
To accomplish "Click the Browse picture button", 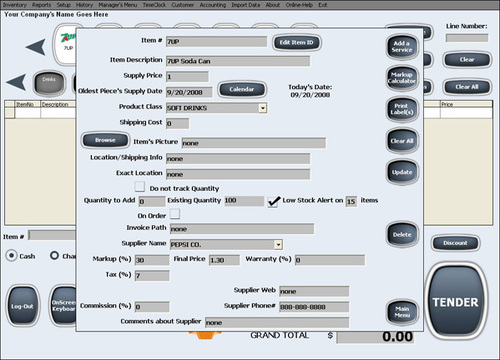I will 105,140.
